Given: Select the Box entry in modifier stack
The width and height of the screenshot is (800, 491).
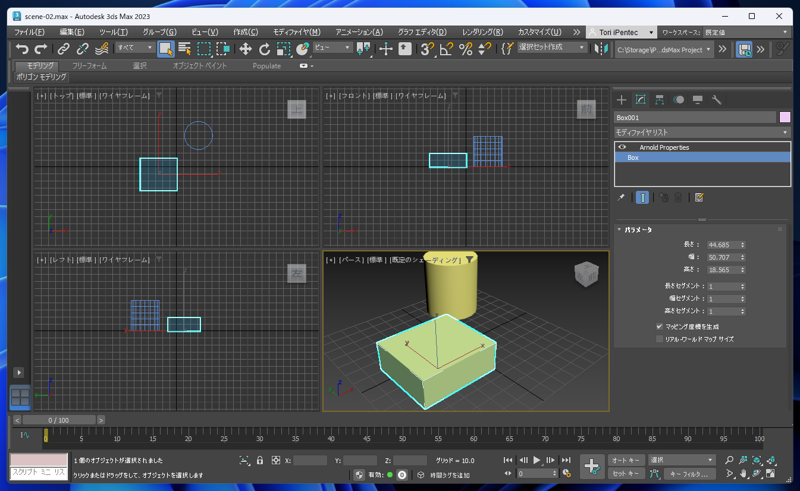Looking at the screenshot, I should (x=702, y=158).
